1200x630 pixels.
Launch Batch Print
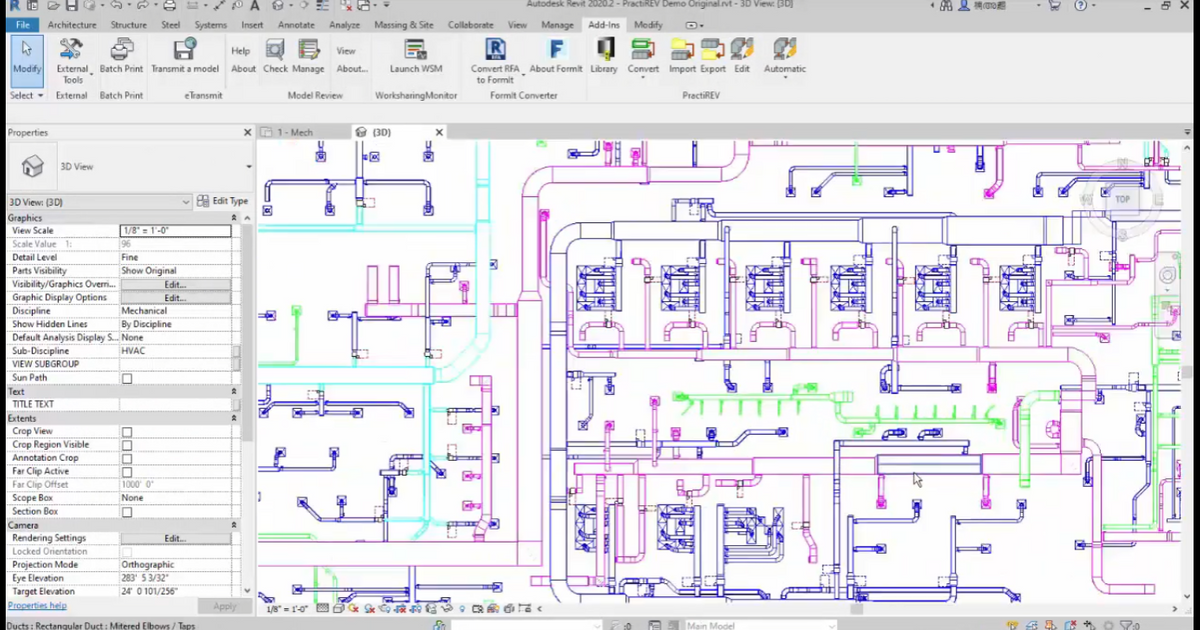(121, 56)
